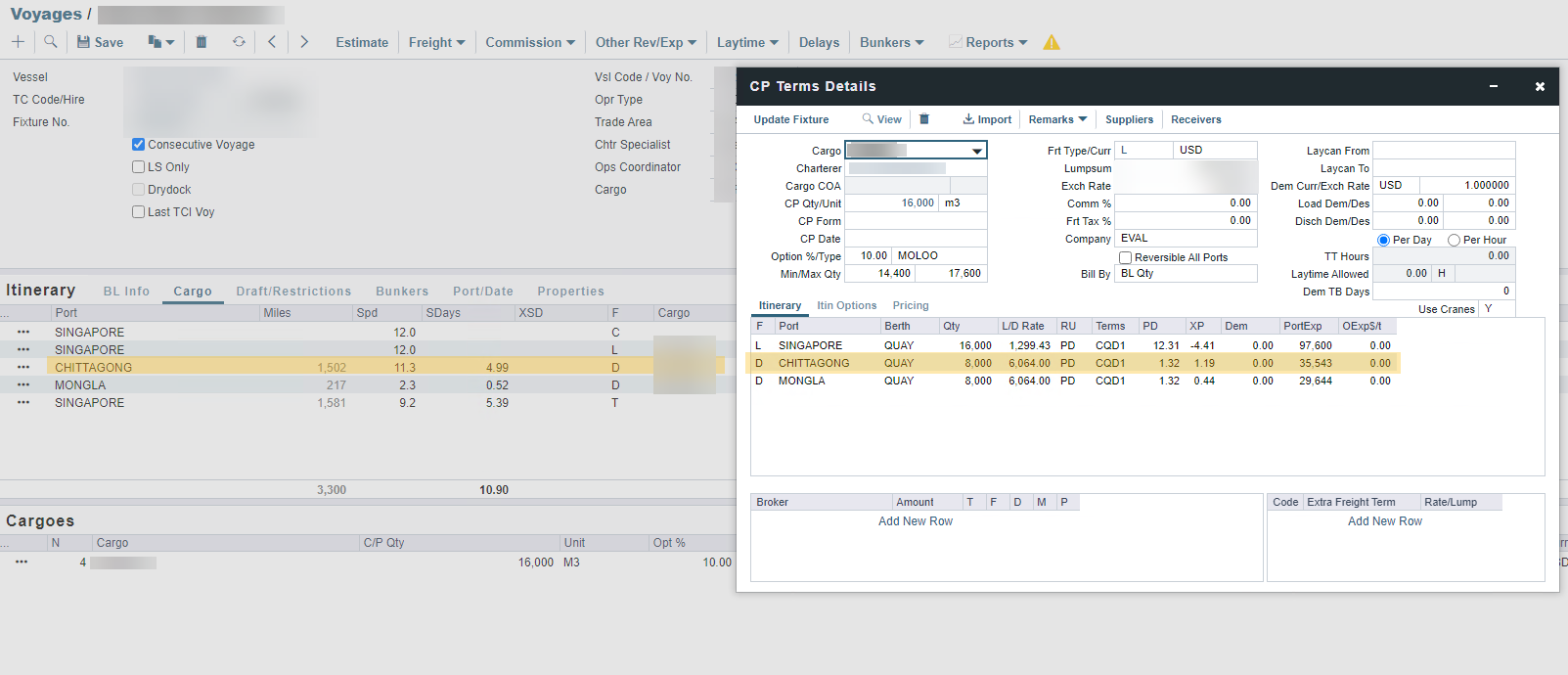Open the search magnifier in the Voyages toolbar

coord(51,42)
